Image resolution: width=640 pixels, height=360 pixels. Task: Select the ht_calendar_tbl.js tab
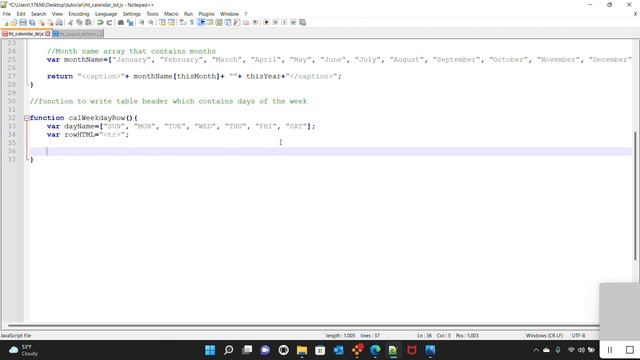26,34
